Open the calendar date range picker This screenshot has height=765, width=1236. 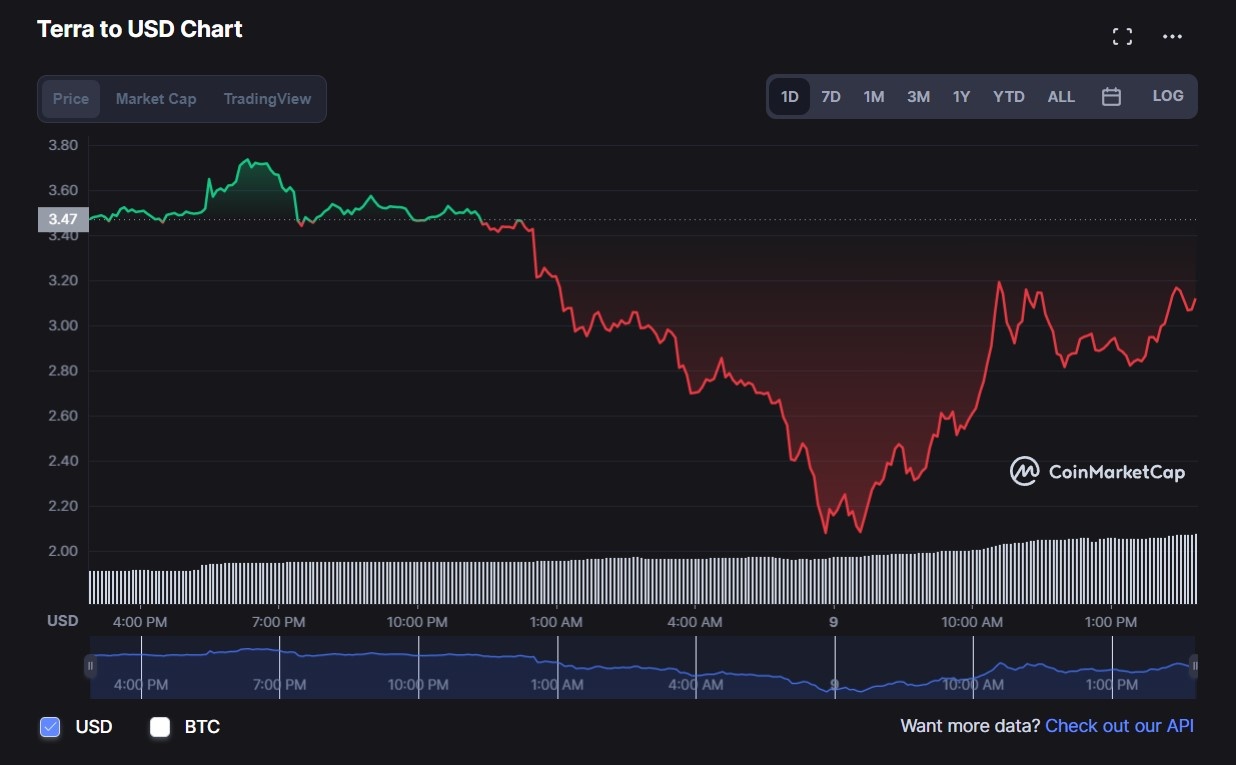click(1111, 95)
